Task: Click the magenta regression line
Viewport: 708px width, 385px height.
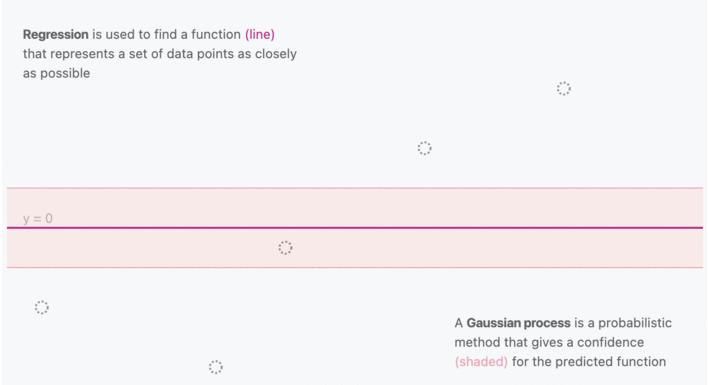Action: click(x=355, y=228)
